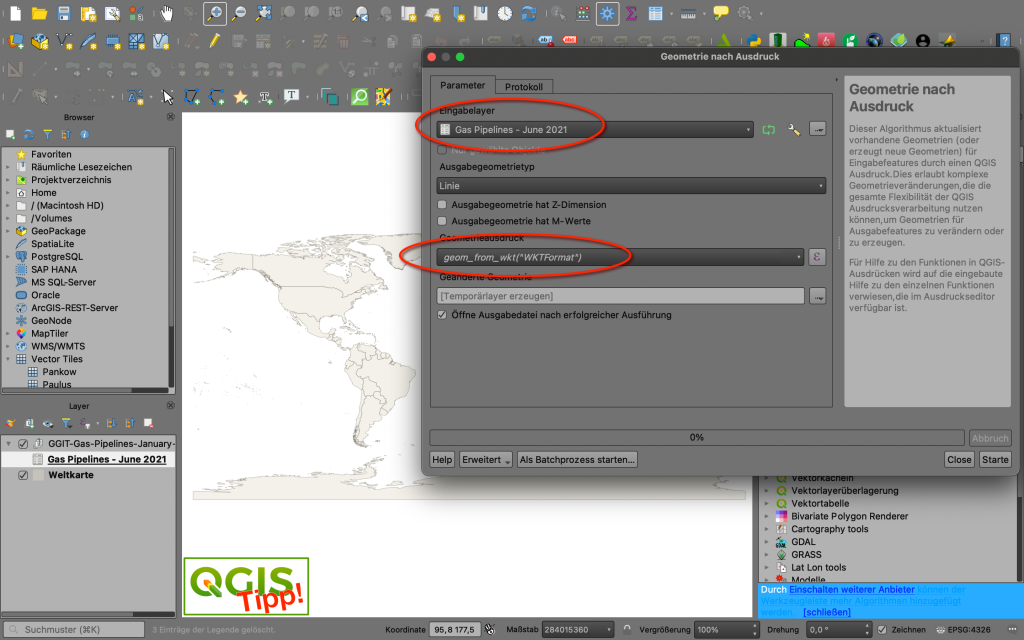Open a project with the yellow folder icon
The height and width of the screenshot is (640, 1024).
pyautogui.click(x=39, y=13)
